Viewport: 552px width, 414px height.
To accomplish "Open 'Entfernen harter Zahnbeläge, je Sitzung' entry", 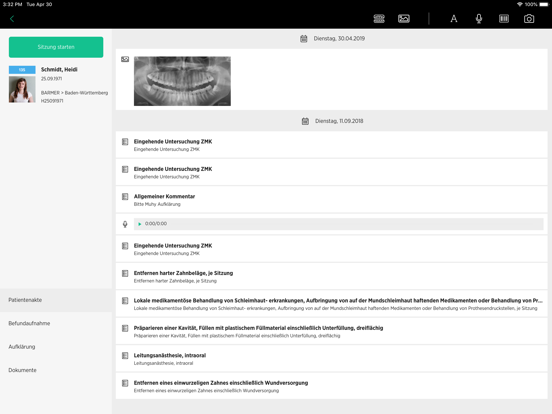I will tap(332, 276).
